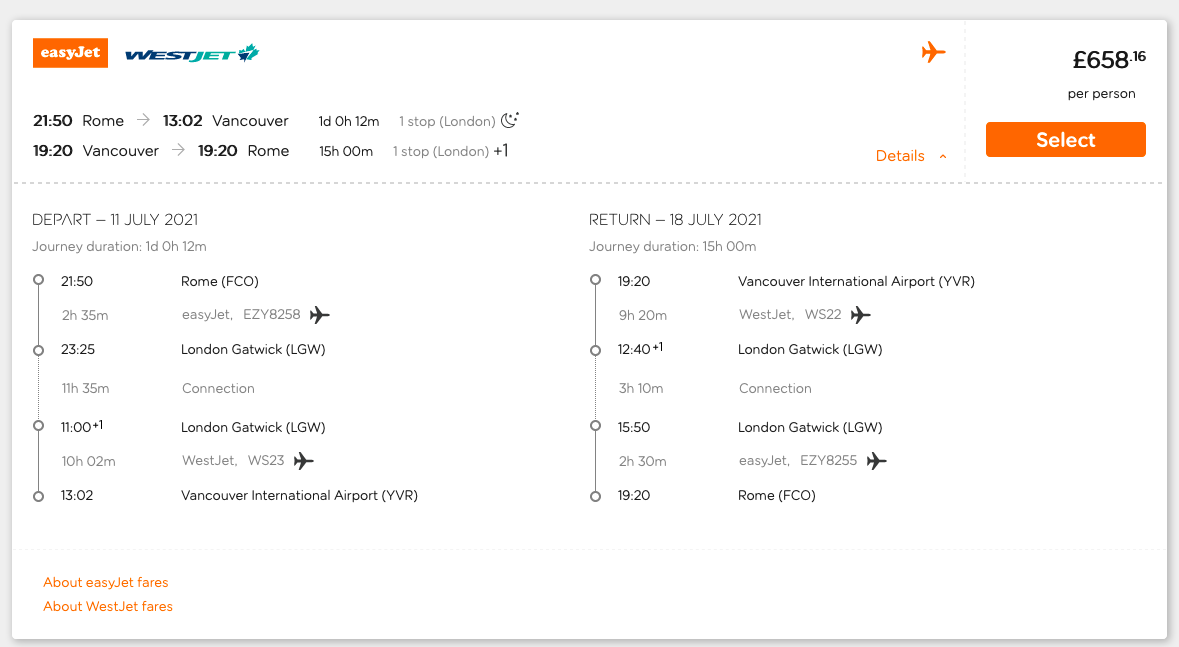
Task: Click the 13:02 Vancouver arrival timeline marker
Action: (38, 496)
